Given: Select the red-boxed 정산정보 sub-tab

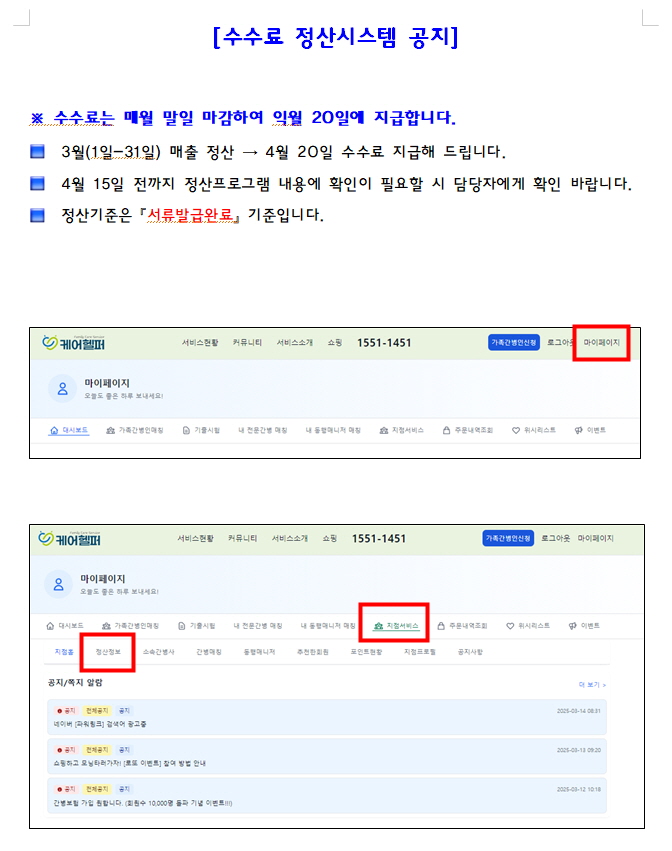Looking at the screenshot, I should click(108, 652).
